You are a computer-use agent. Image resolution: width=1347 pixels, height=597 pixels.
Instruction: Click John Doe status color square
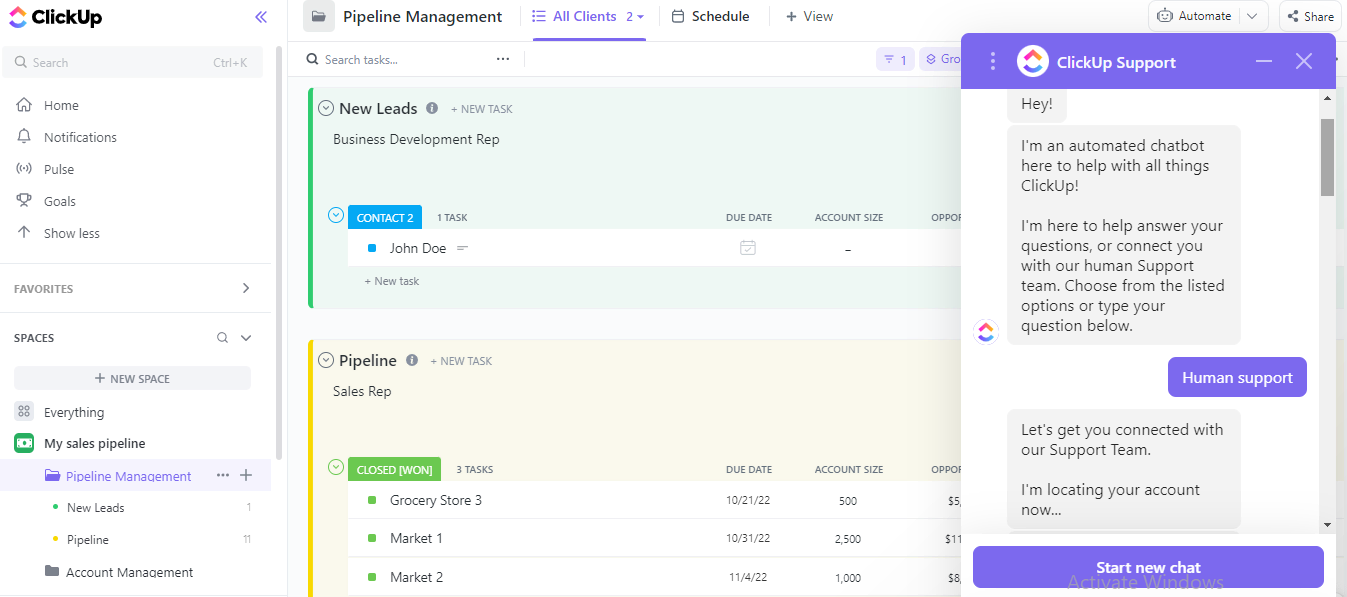click(x=372, y=248)
